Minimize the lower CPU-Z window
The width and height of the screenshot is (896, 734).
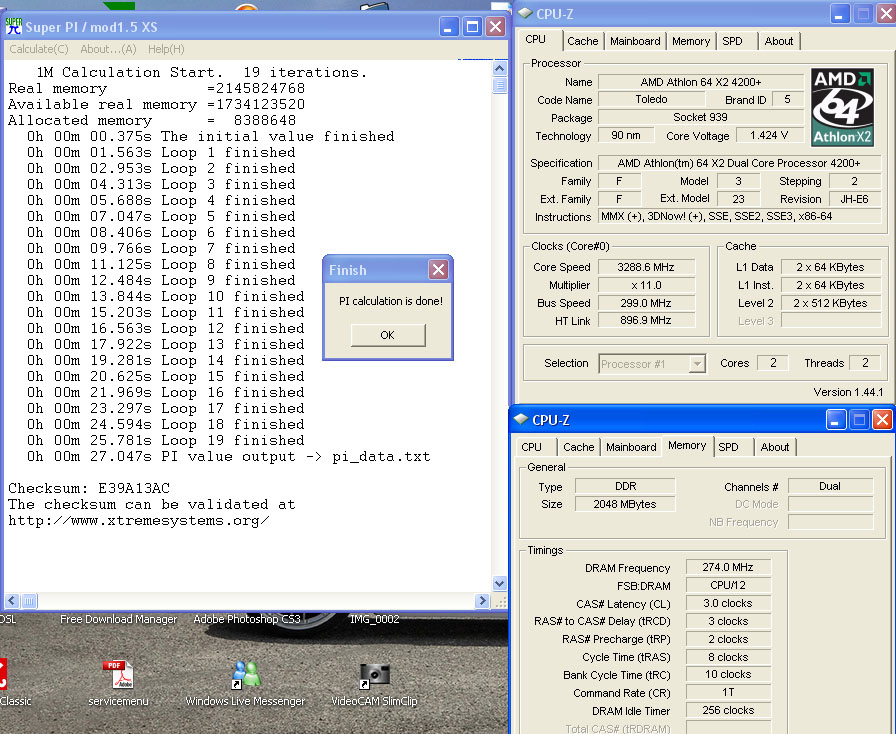click(x=835, y=420)
